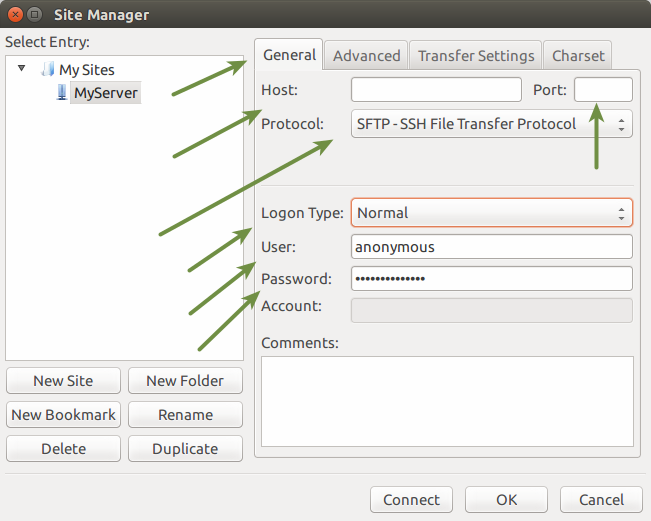Open the Transfer Settings tab
The width and height of the screenshot is (651, 521).
476,56
